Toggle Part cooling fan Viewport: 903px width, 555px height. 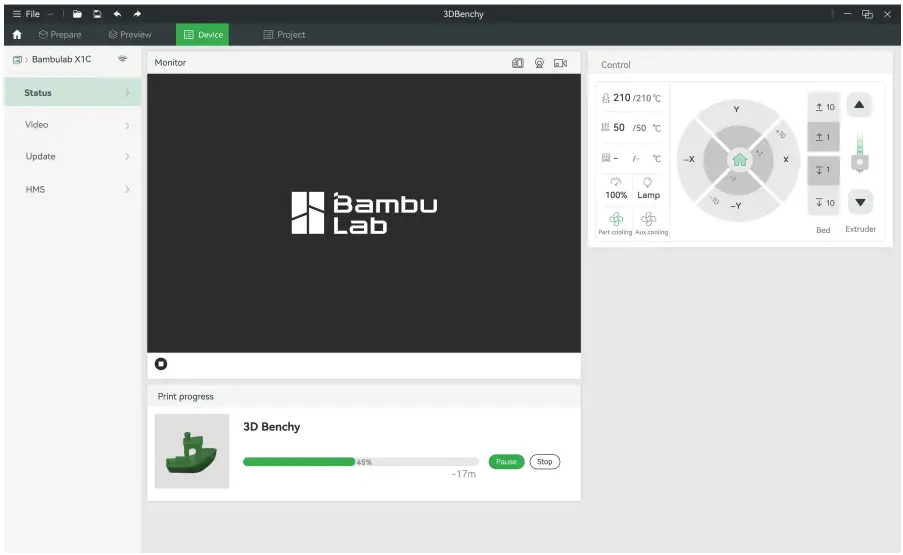tap(616, 223)
